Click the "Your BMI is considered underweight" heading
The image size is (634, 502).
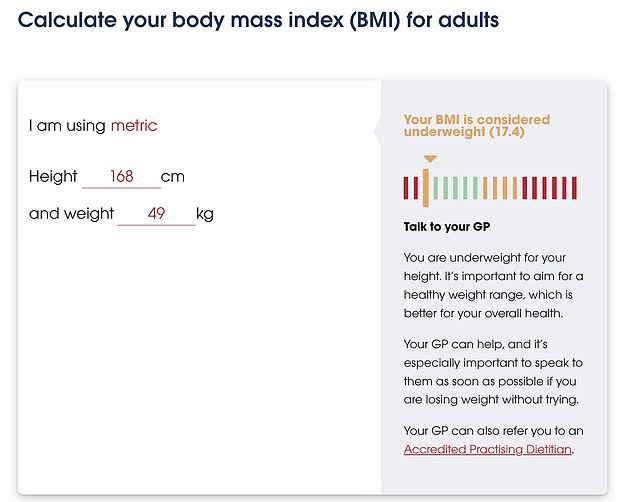click(477, 126)
